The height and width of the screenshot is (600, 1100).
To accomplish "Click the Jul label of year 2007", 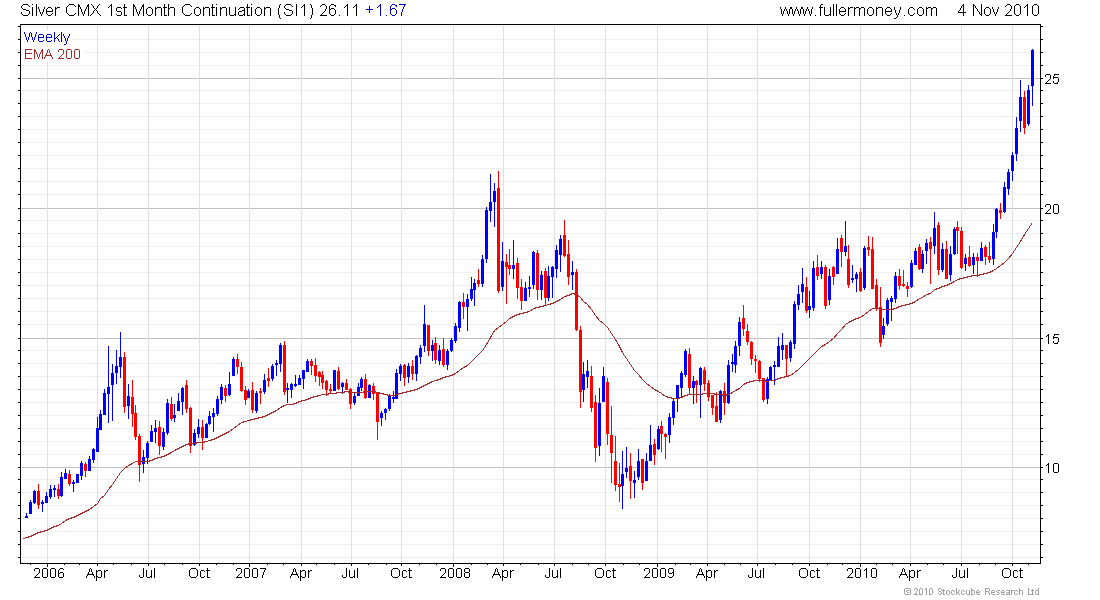I will pos(350,573).
